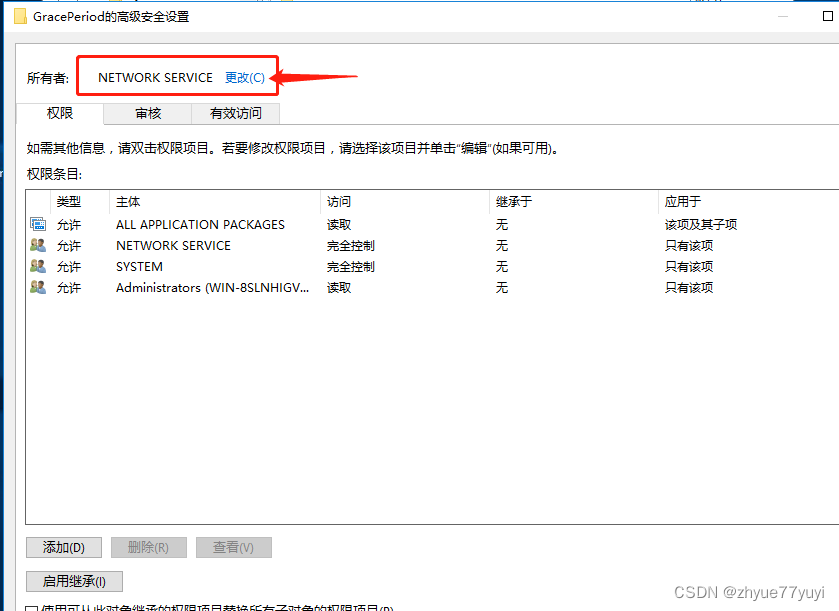This screenshot has width=839, height=611.
Task: Select the Administrators (WIN-8SLNHIGV... entry
Action: (x=432, y=287)
